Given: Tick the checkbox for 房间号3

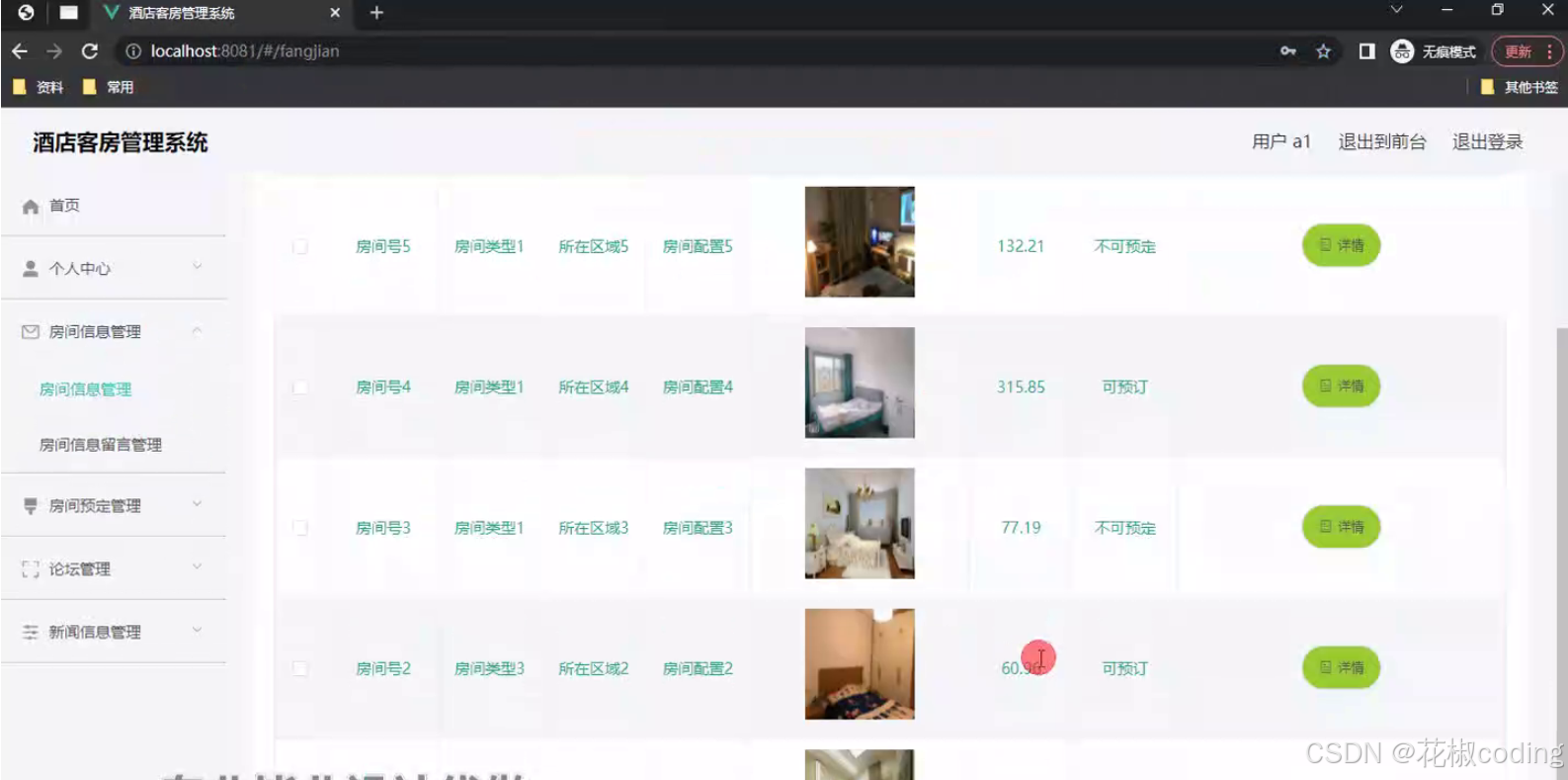Looking at the screenshot, I should [x=300, y=528].
